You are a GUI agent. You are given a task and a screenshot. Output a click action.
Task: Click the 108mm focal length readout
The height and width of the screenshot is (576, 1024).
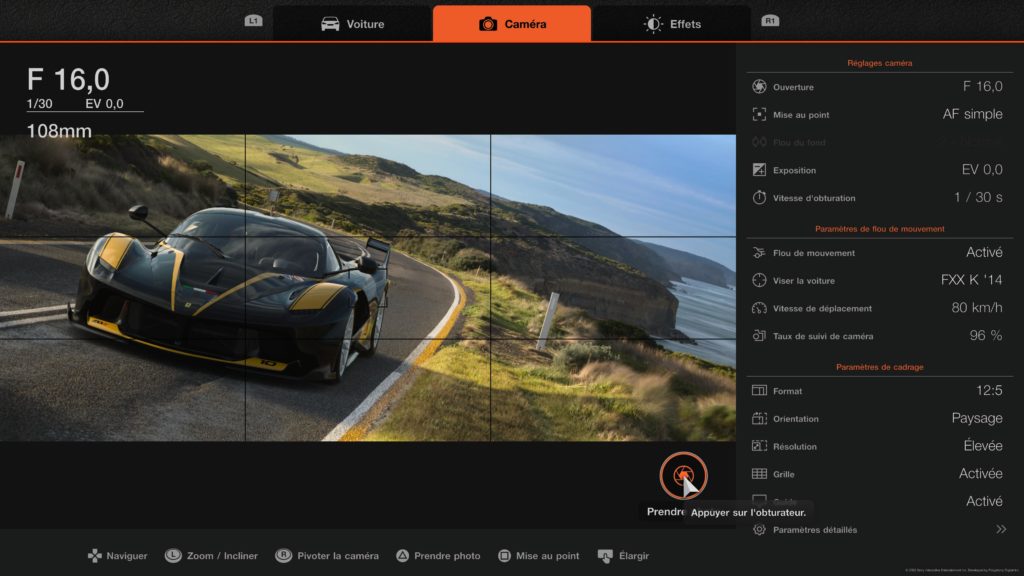click(59, 131)
